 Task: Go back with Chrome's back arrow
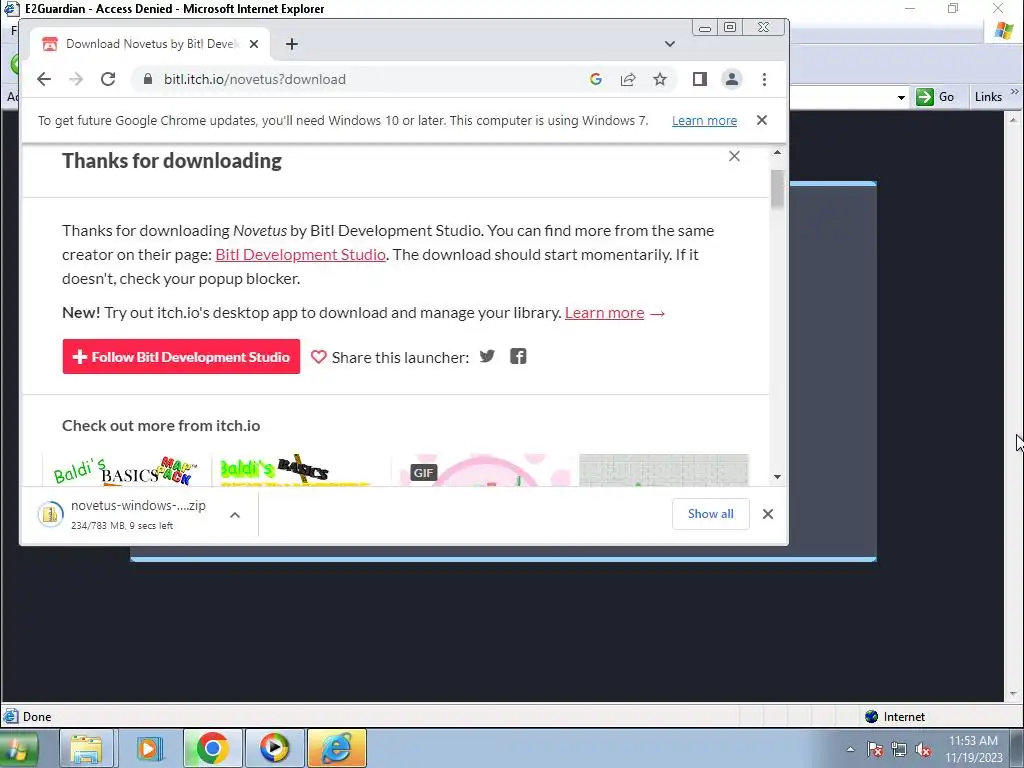pyautogui.click(x=44, y=80)
